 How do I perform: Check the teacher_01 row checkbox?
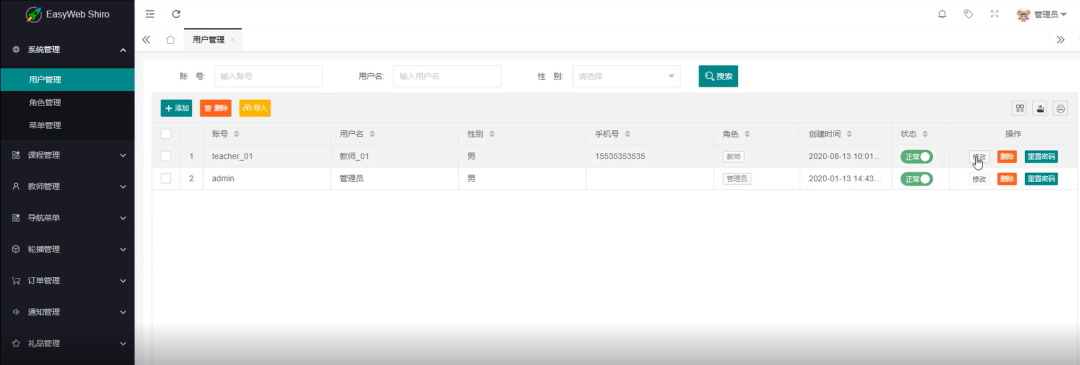click(x=165, y=156)
